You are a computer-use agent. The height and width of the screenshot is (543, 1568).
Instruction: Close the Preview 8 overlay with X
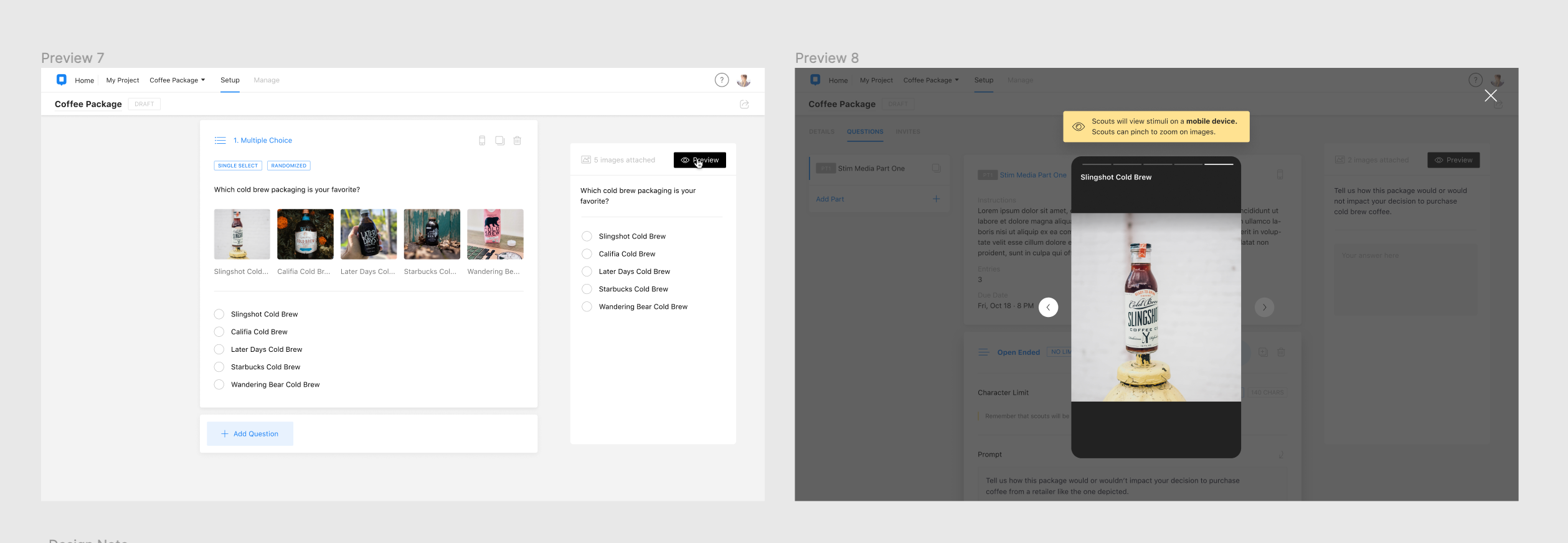click(x=1490, y=95)
